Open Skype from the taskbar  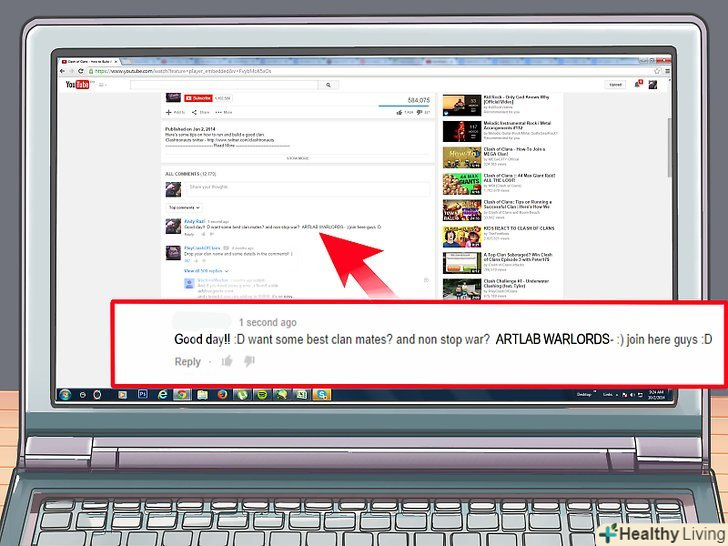[x=322, y=395]
